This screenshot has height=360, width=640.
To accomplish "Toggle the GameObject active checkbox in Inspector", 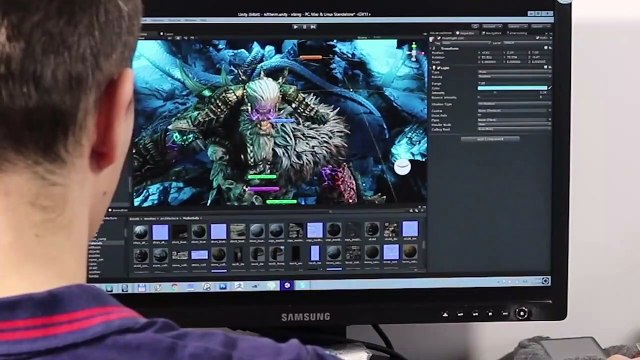I will click(439, 38).
